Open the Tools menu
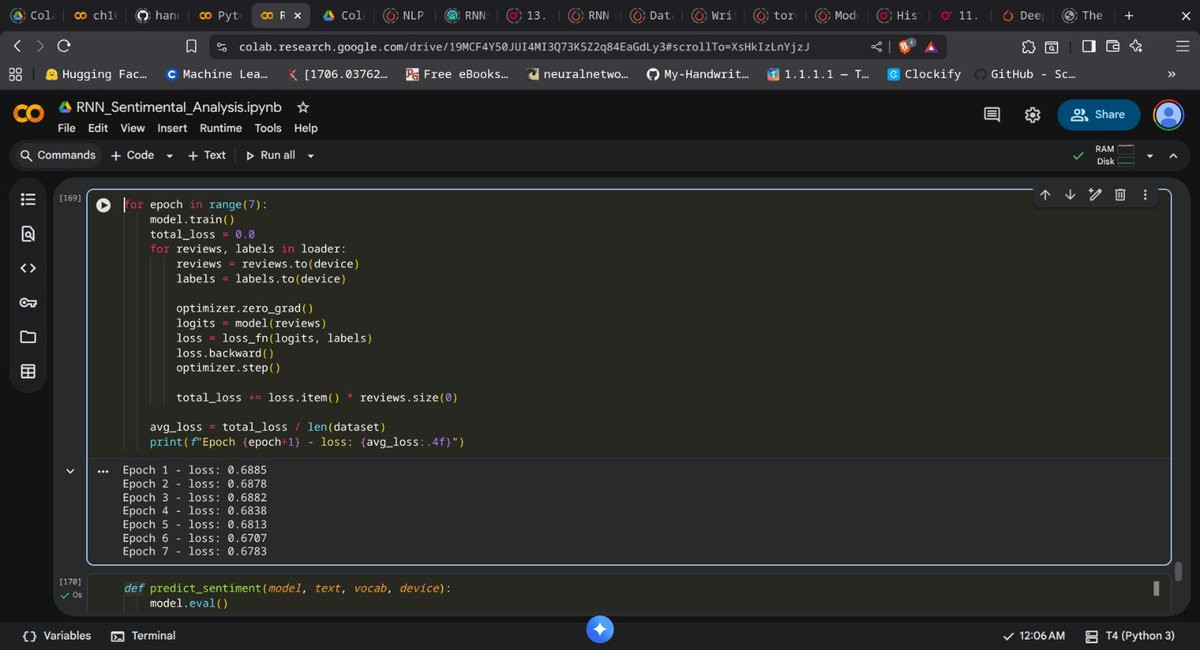This screenshot has height=650, width=1200. click(x=268, y=128)
